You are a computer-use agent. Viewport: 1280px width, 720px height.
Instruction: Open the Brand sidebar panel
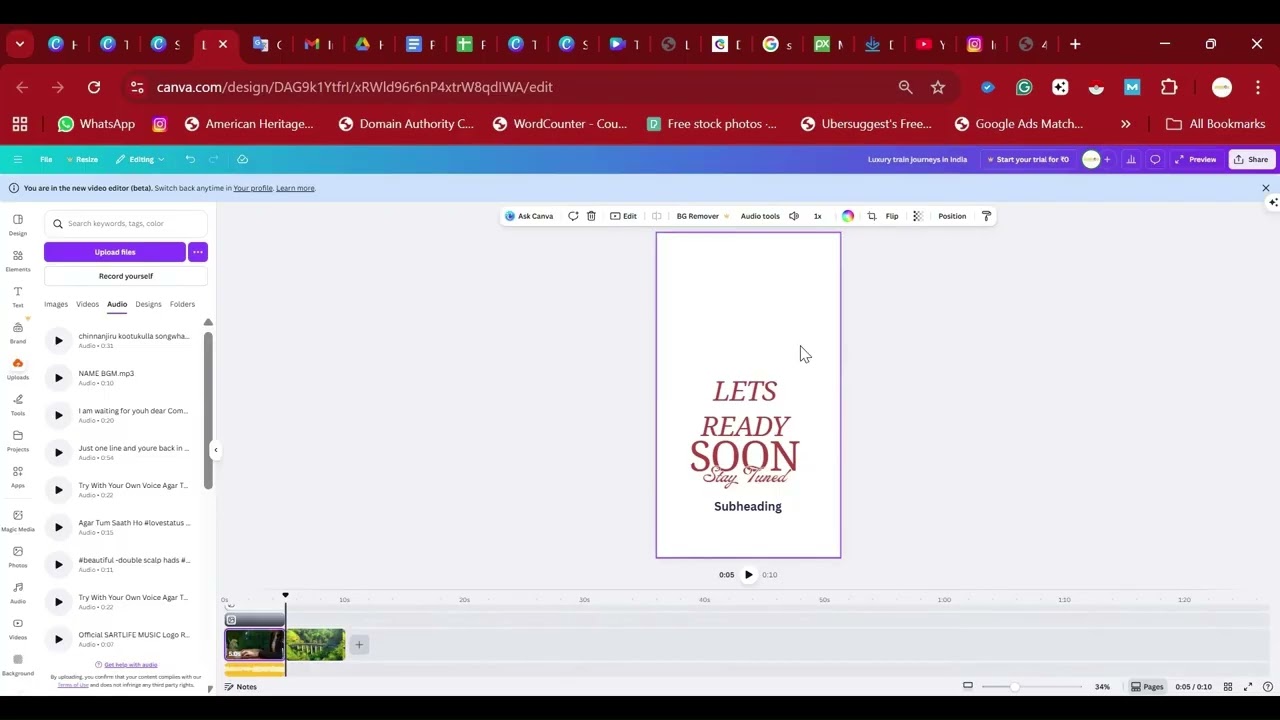[x=18, y=333]
